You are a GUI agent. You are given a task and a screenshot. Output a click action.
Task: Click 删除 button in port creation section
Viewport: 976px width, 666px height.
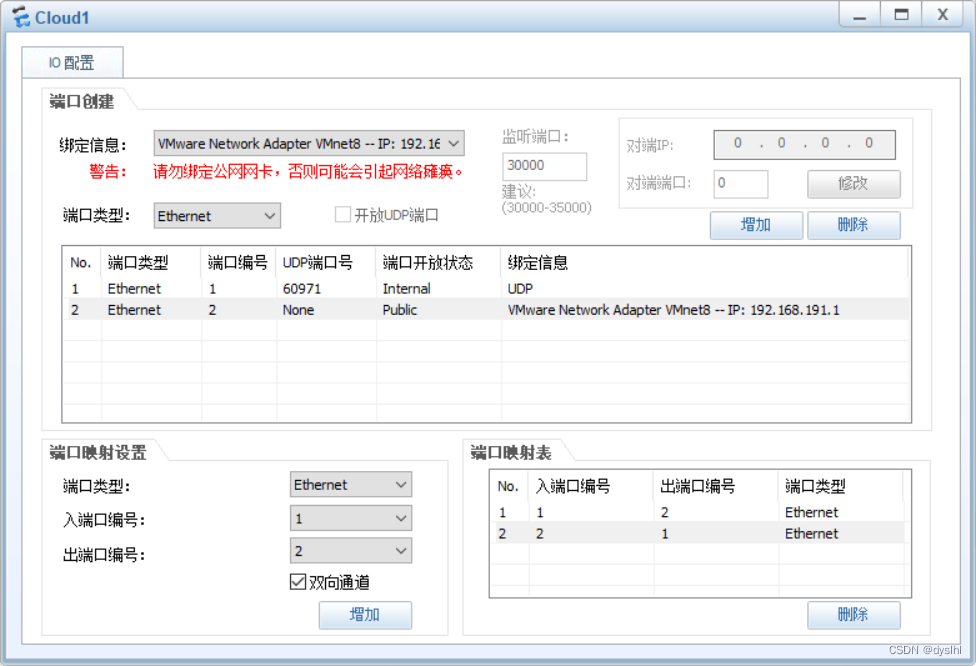click(853, 225)
